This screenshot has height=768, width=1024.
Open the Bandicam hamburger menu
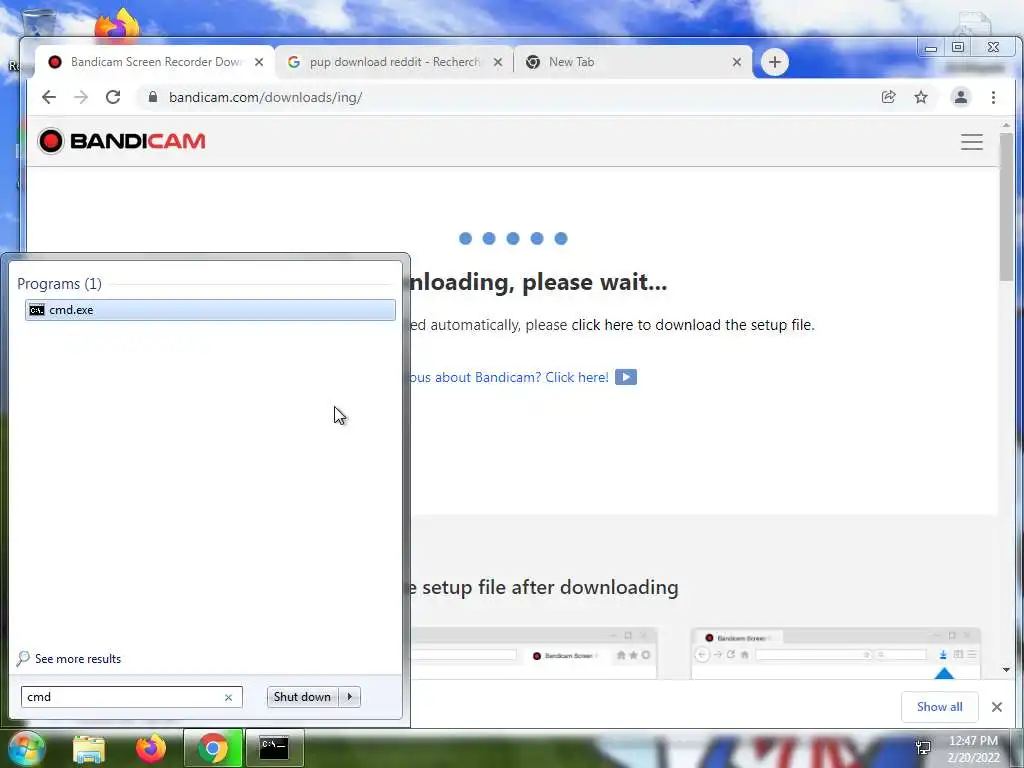[972, 142]
